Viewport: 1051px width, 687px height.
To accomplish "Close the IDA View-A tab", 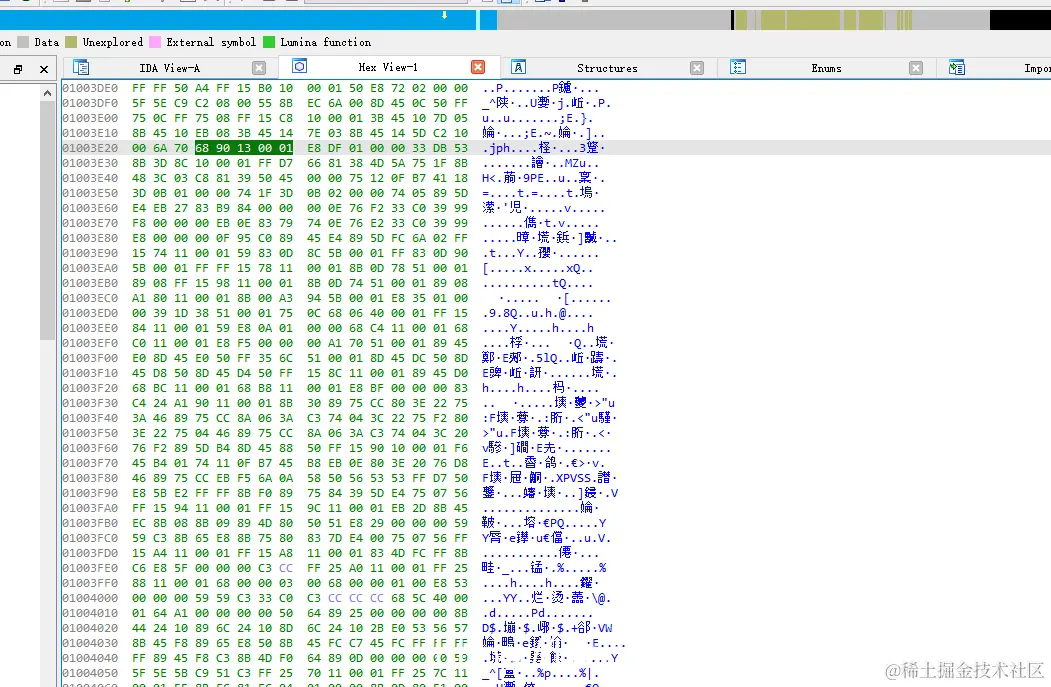I will (x=259, y=68).
